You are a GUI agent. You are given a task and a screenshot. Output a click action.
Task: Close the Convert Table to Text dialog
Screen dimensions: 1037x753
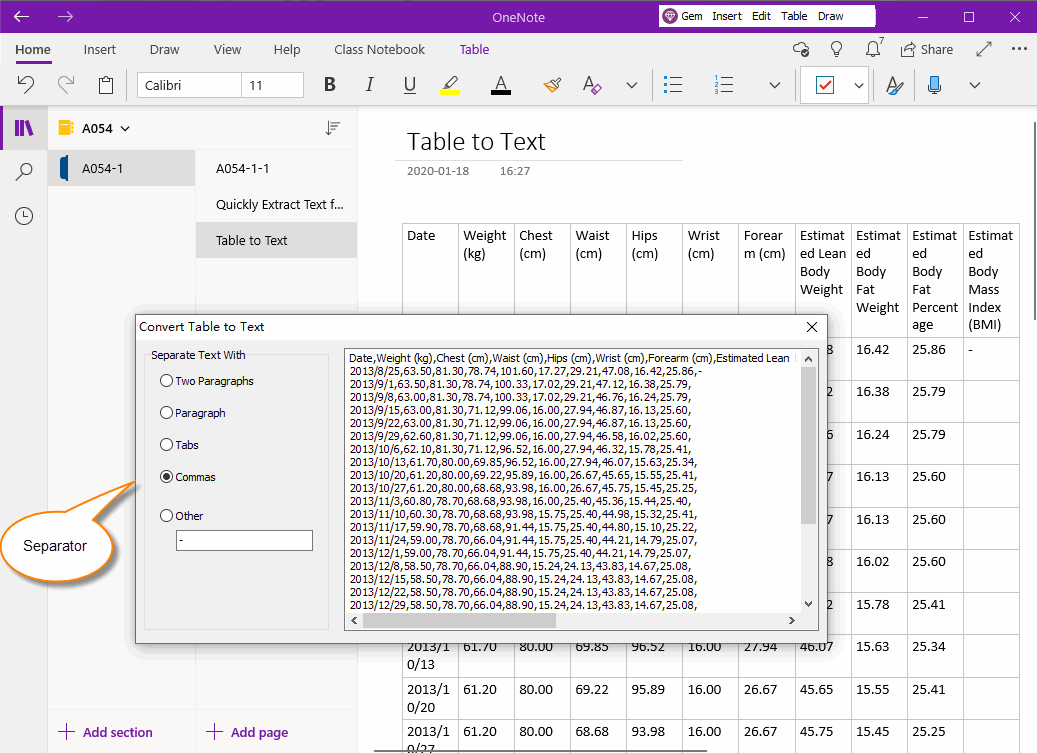[x=811, y=327]
